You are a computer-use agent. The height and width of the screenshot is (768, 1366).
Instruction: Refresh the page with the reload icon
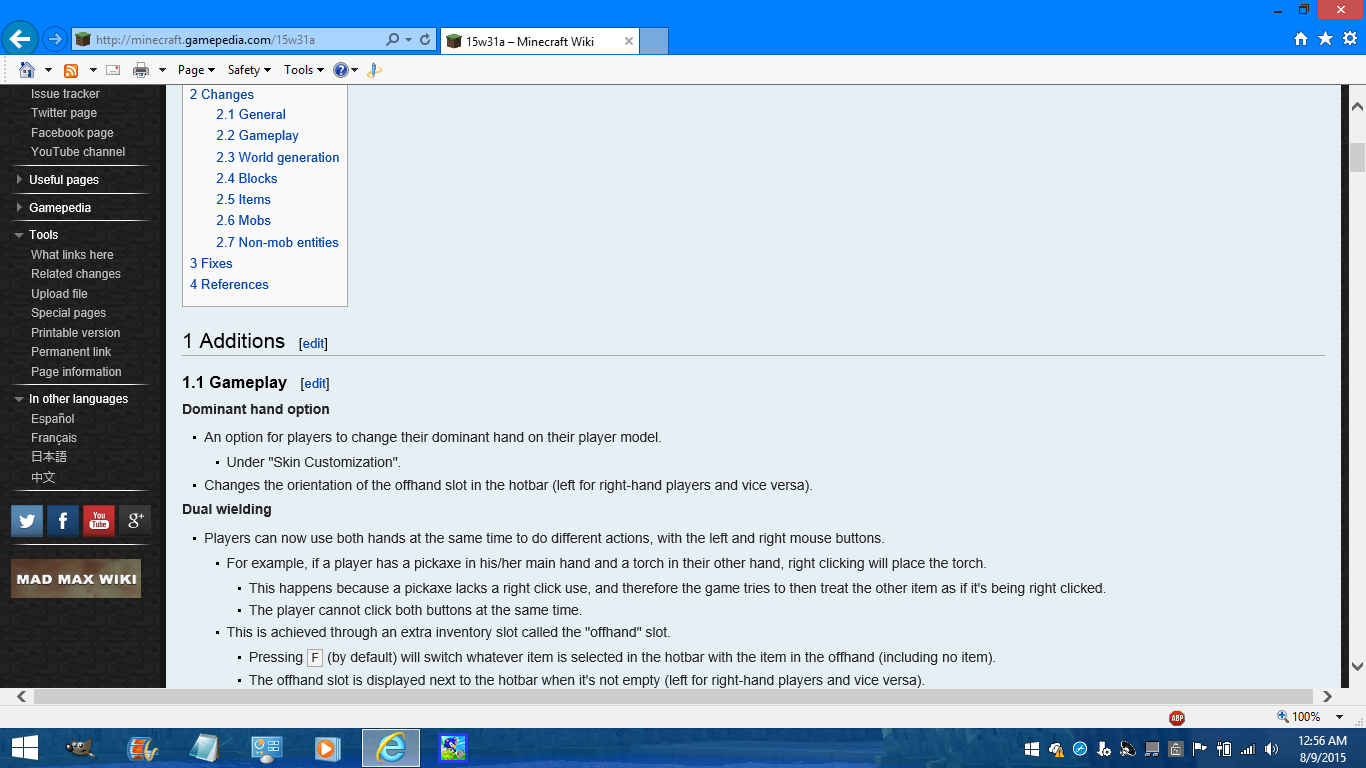coord(425,40)
